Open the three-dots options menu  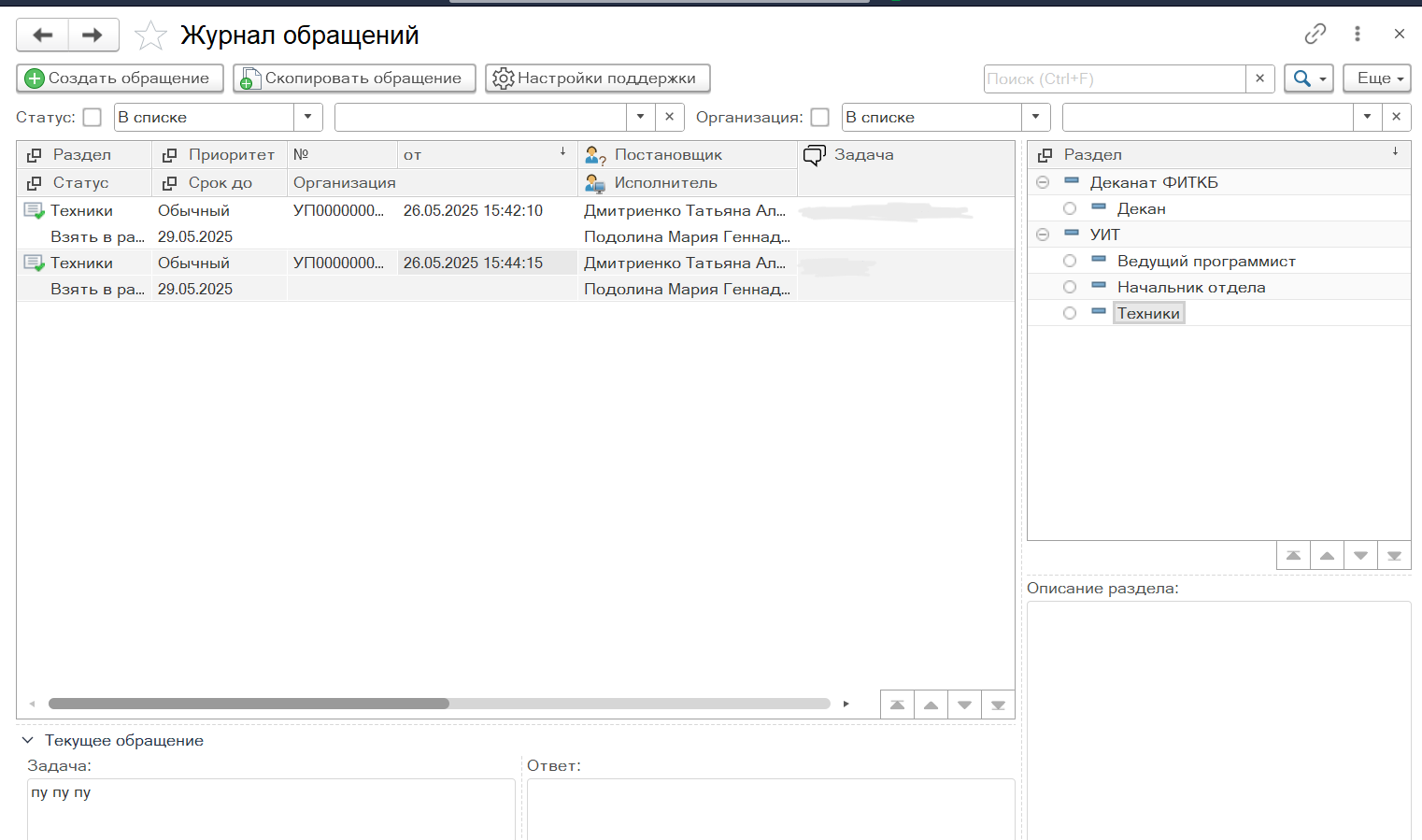[1357, 35]
